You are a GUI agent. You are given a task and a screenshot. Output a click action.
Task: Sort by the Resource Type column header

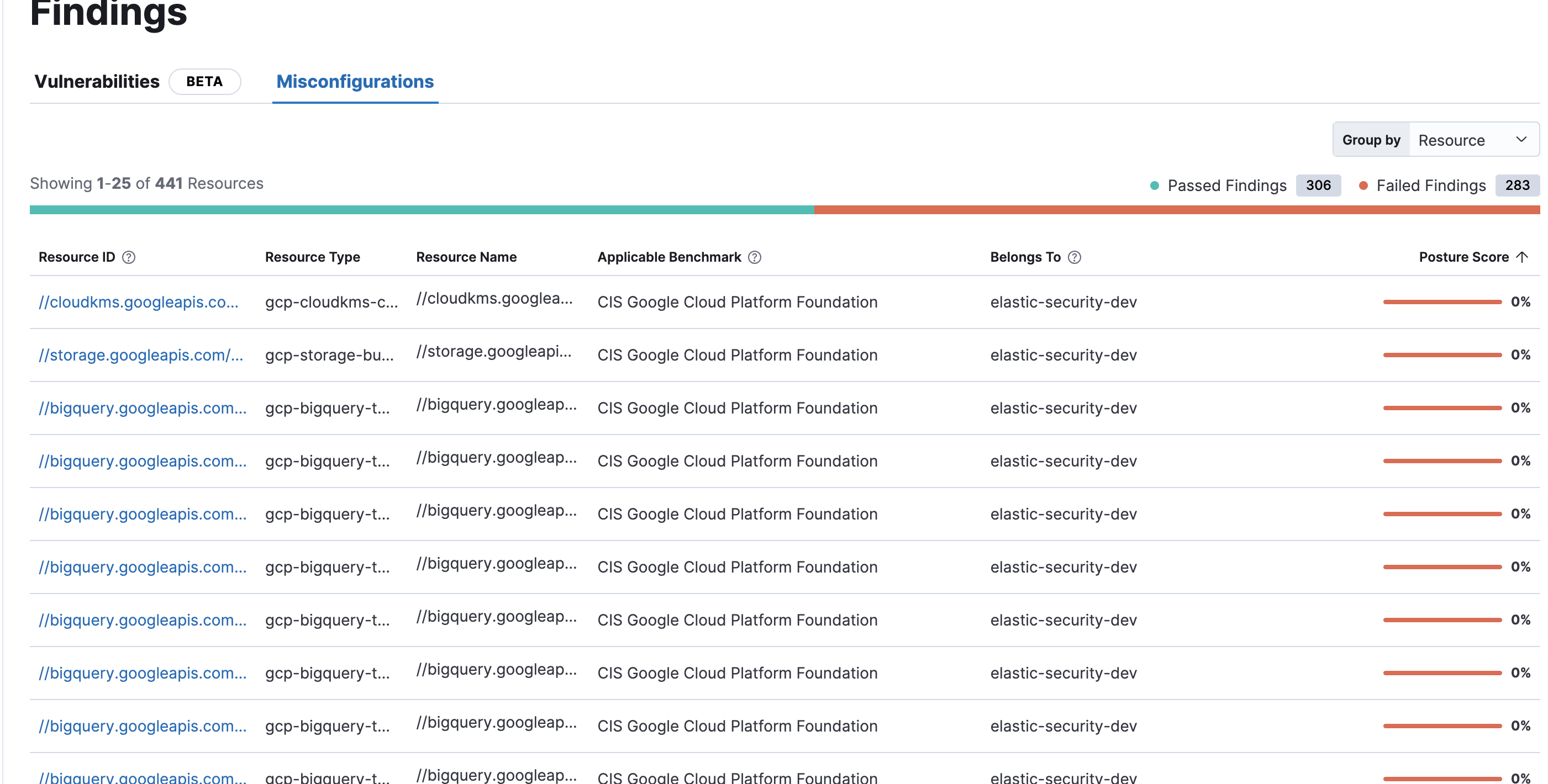click(313, 257)
